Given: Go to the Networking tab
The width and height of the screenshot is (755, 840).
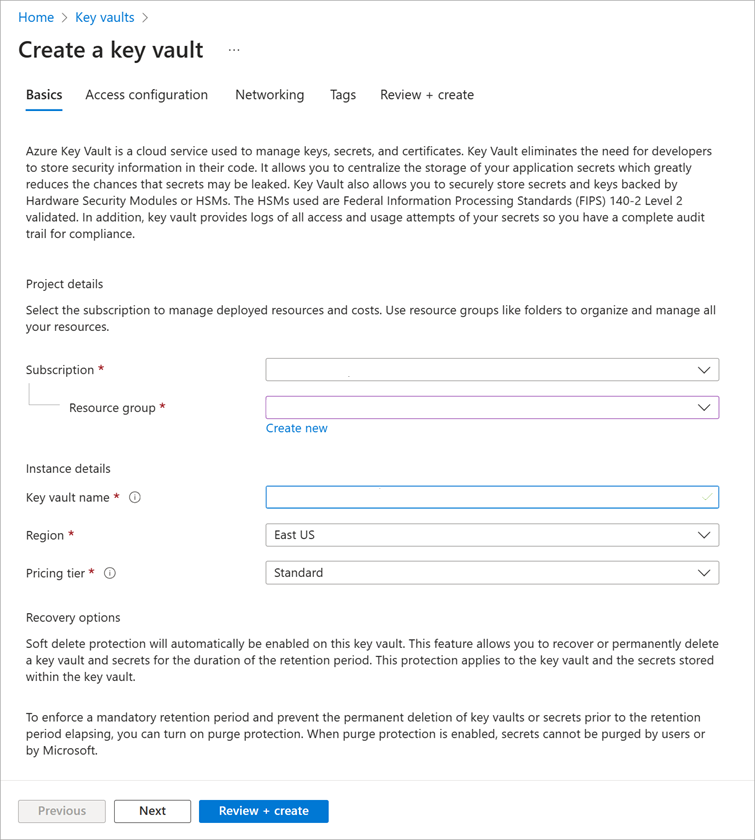Looking at the screenshot, I should pyautogui.click(x=270, y=95).
